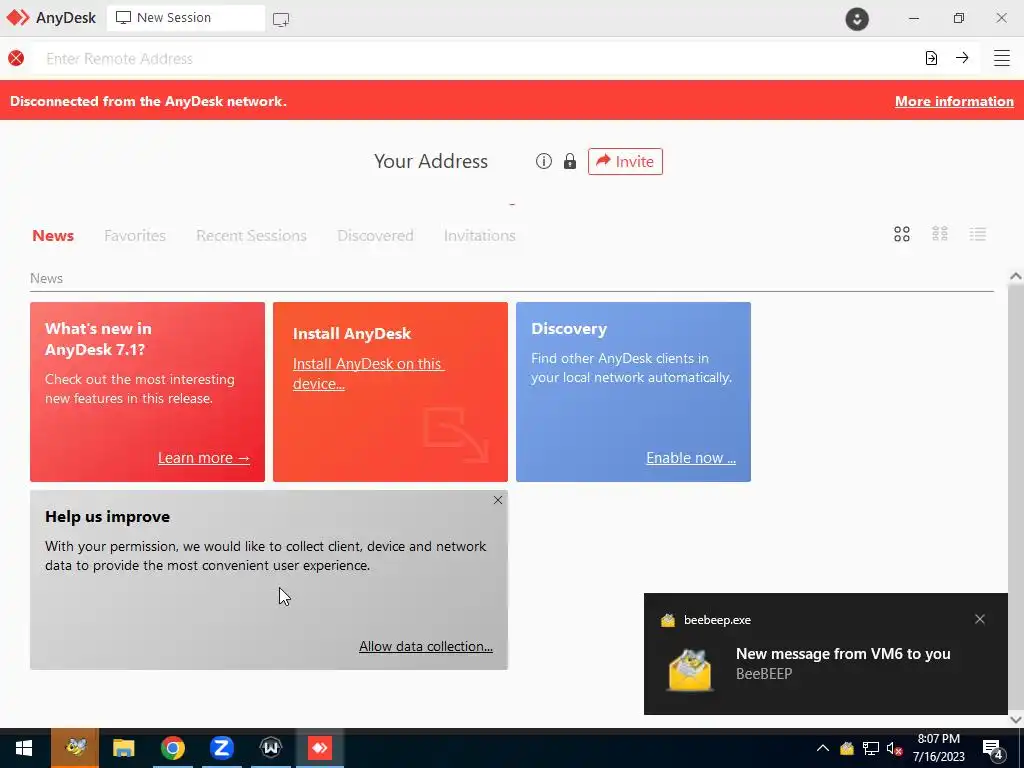
Task: Switch to the Favorites tab
Action: (x=135, y=235)
